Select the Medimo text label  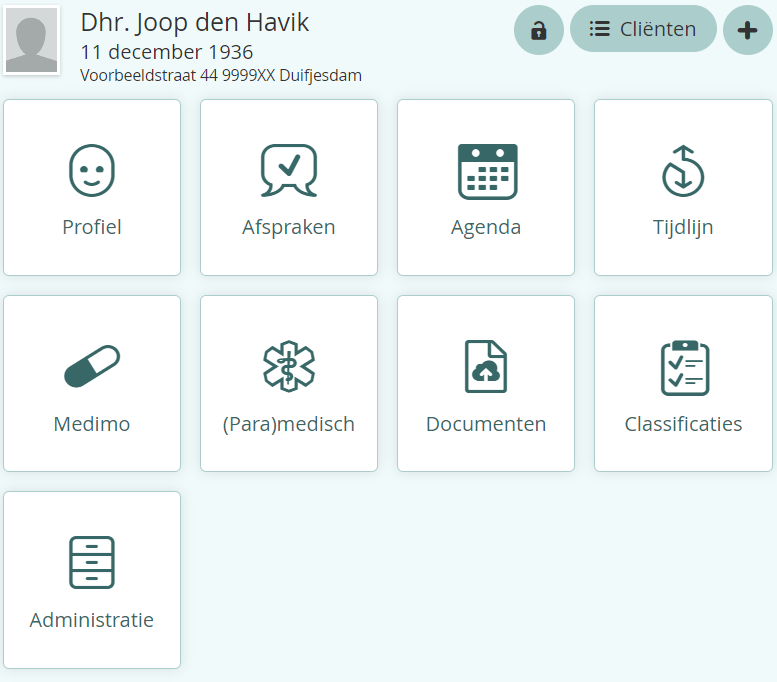click(92, 424)
